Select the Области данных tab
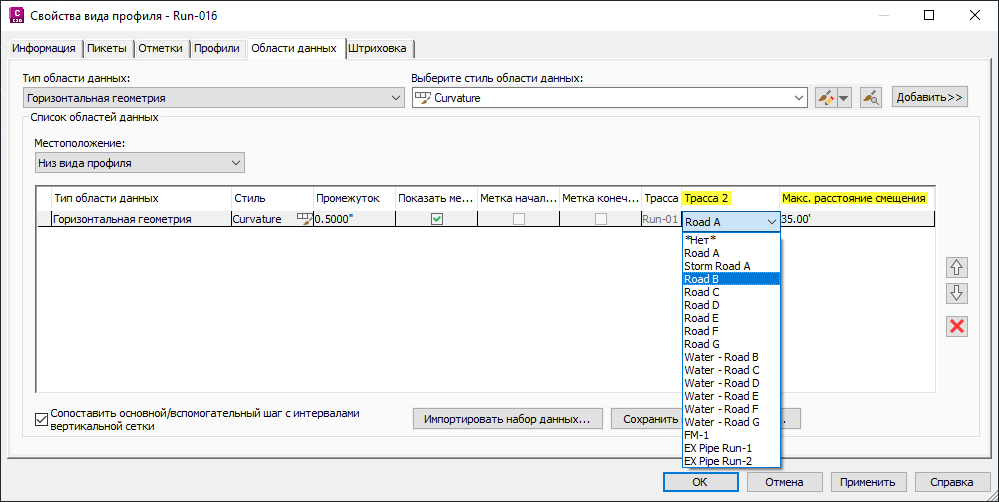The height and width of the screenshot is (502, 999). click(294, 48)
